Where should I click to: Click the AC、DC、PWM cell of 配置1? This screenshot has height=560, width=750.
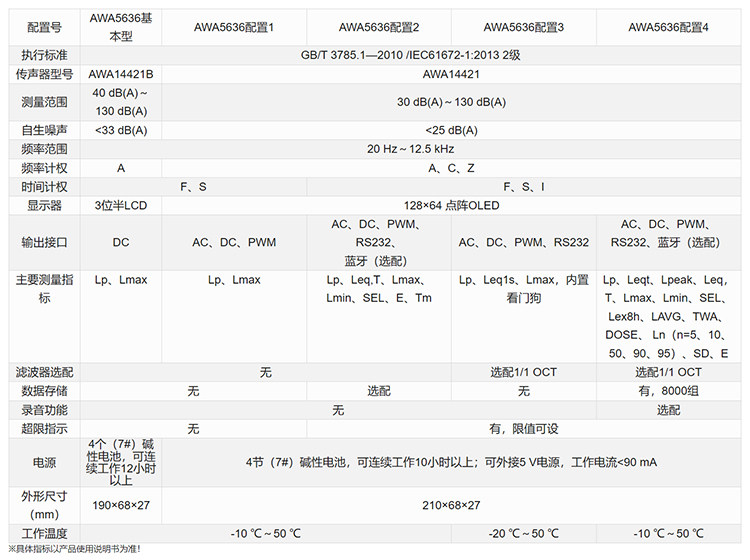pos(234,242)
